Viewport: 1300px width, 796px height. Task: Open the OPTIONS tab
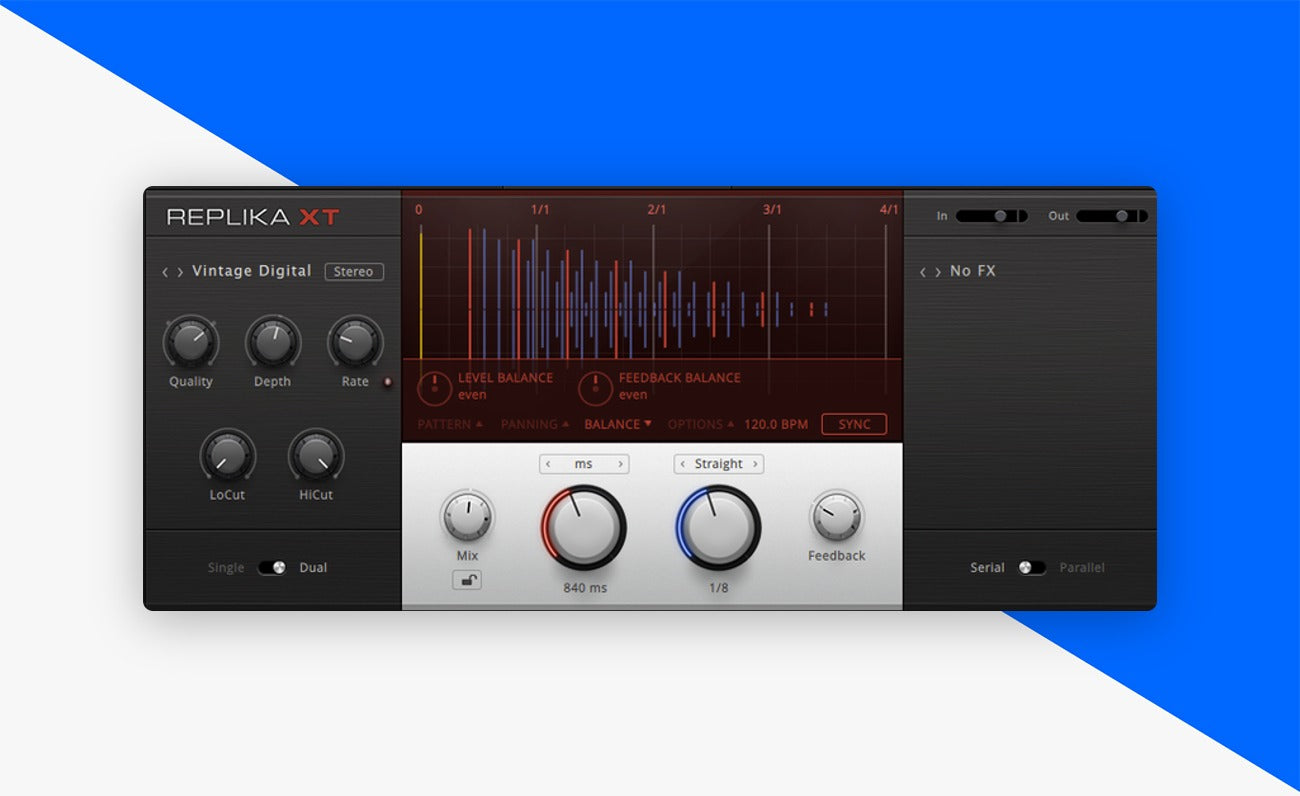pos(701,424)
